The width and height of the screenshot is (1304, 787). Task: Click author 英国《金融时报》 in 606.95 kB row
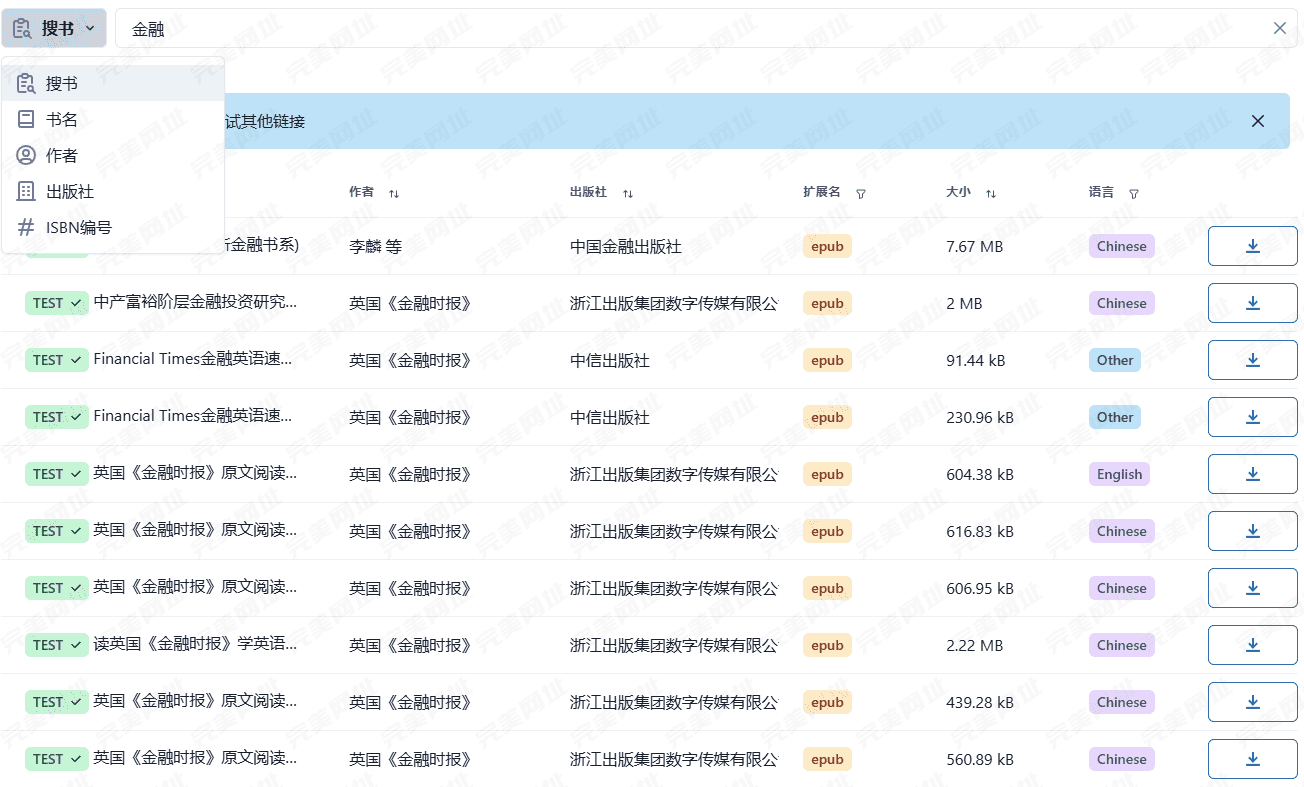pyautogui.click(x=410, y=588)
